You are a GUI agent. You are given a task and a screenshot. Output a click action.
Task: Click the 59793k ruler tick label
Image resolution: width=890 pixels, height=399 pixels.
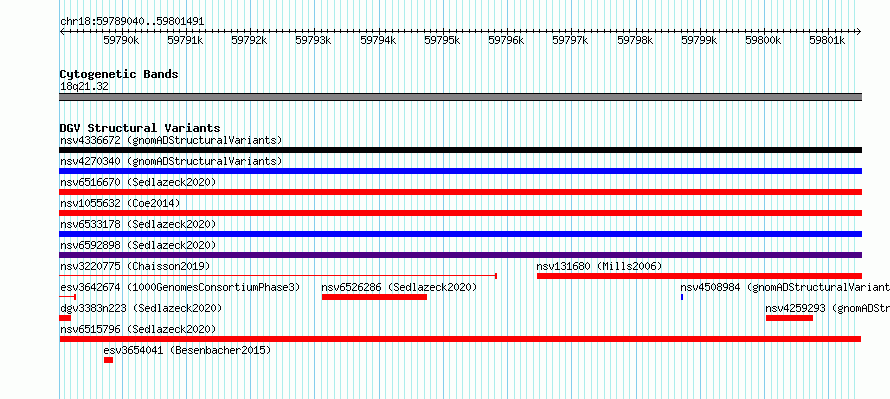313,40
